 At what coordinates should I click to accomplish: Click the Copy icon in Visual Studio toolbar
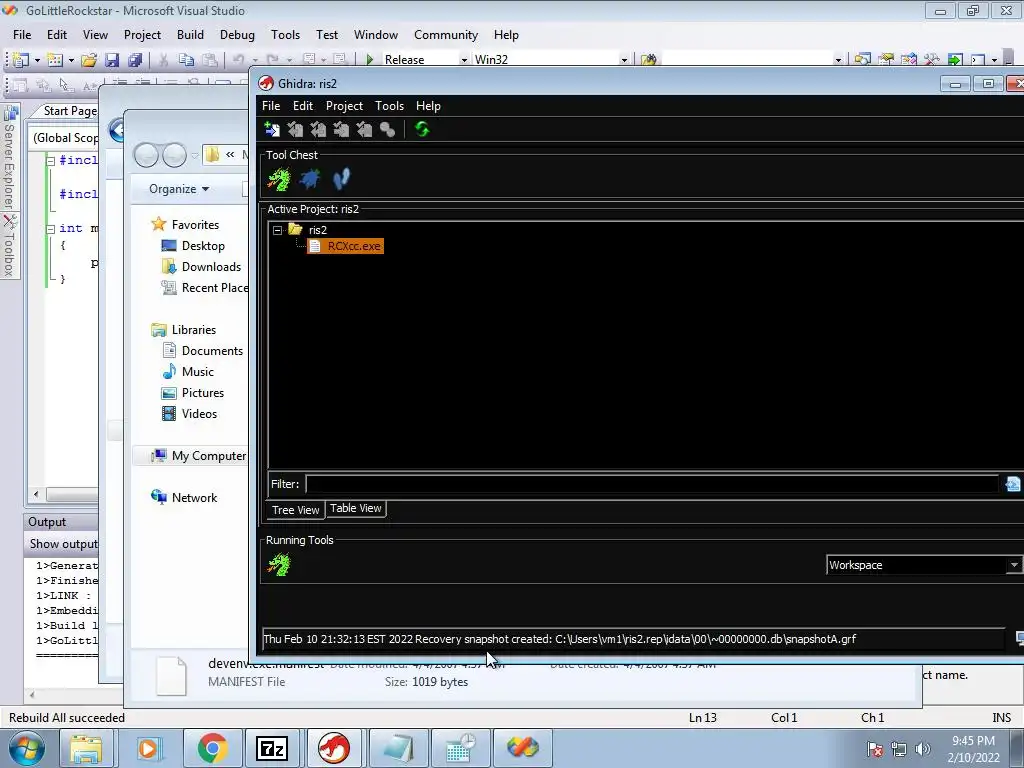click(186, 59)
